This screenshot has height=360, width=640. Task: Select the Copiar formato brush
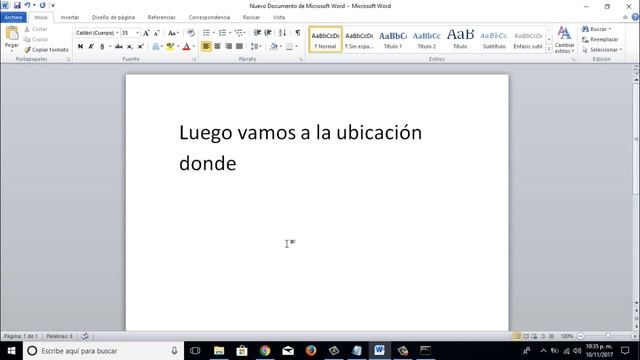coord(46,50)
